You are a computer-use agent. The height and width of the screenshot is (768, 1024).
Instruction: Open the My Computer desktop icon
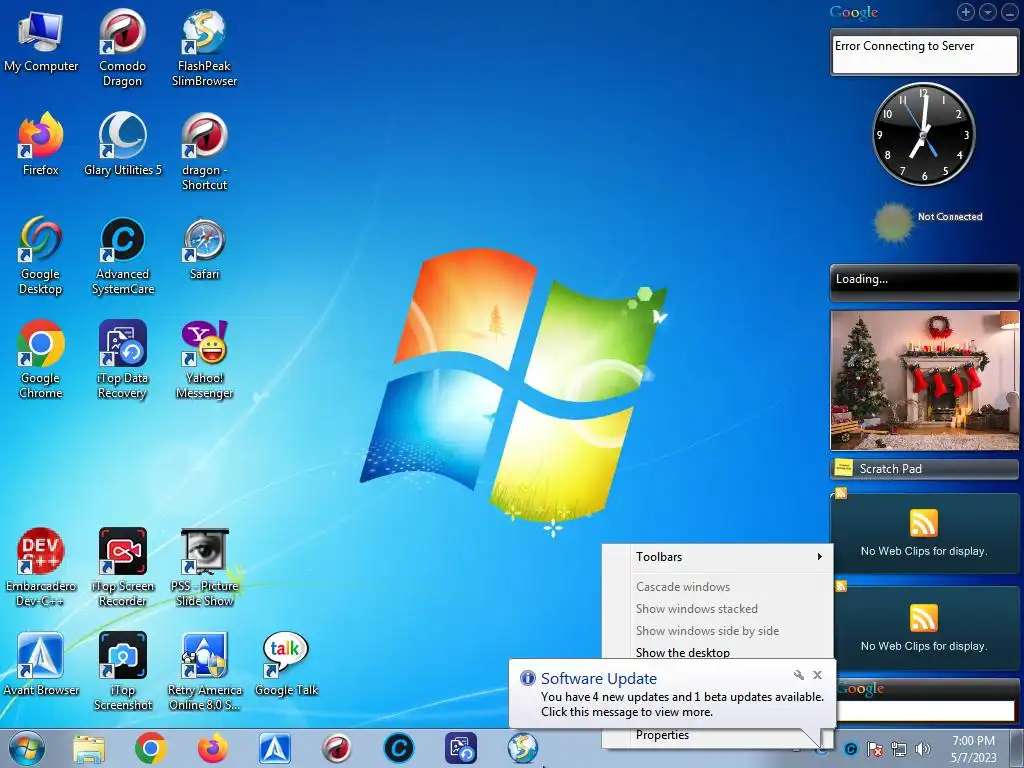point(40,40)
